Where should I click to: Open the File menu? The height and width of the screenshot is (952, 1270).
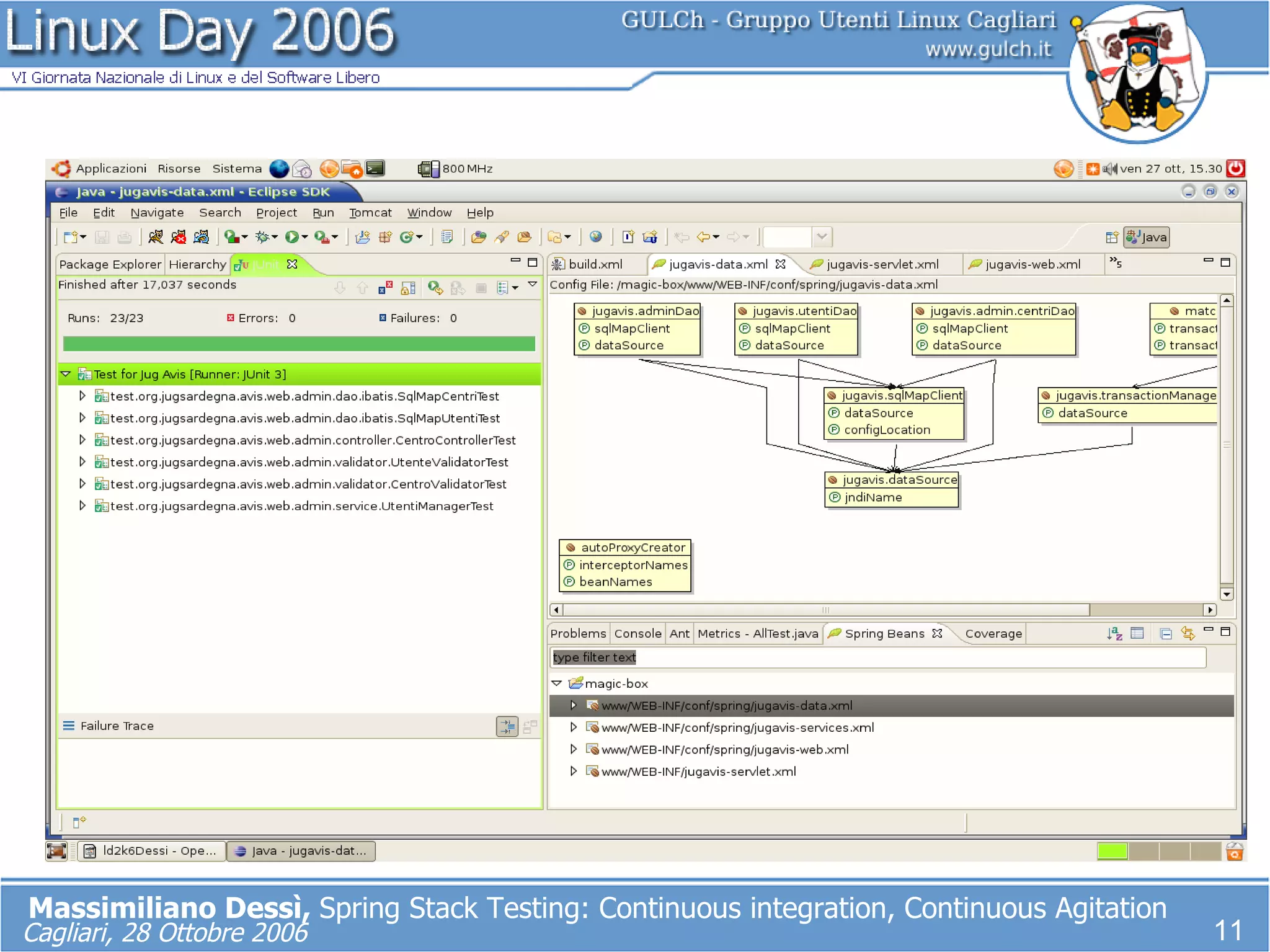[68, 213]
